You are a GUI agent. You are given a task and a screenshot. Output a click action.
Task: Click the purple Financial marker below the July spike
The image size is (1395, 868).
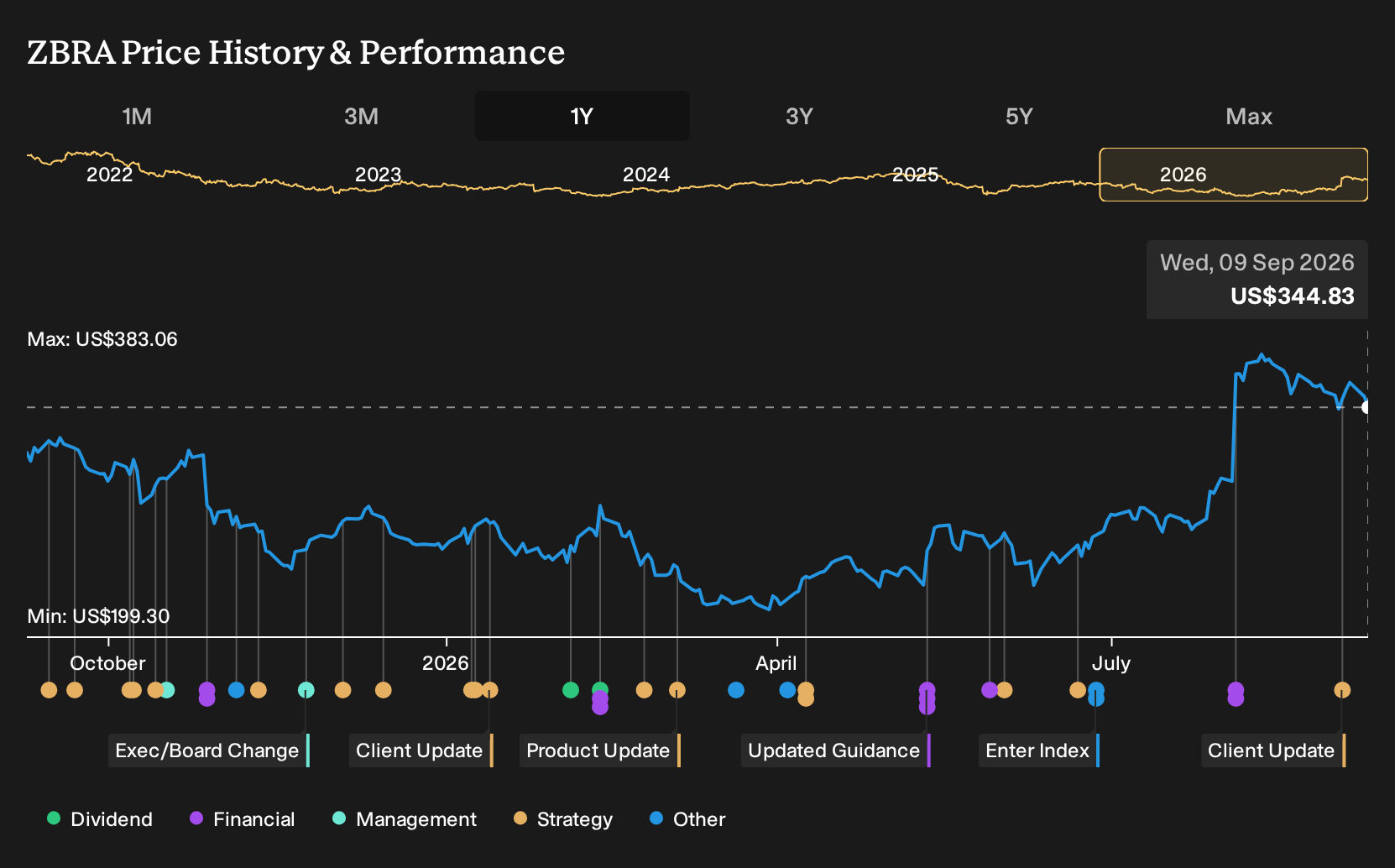click(1236, 694)
